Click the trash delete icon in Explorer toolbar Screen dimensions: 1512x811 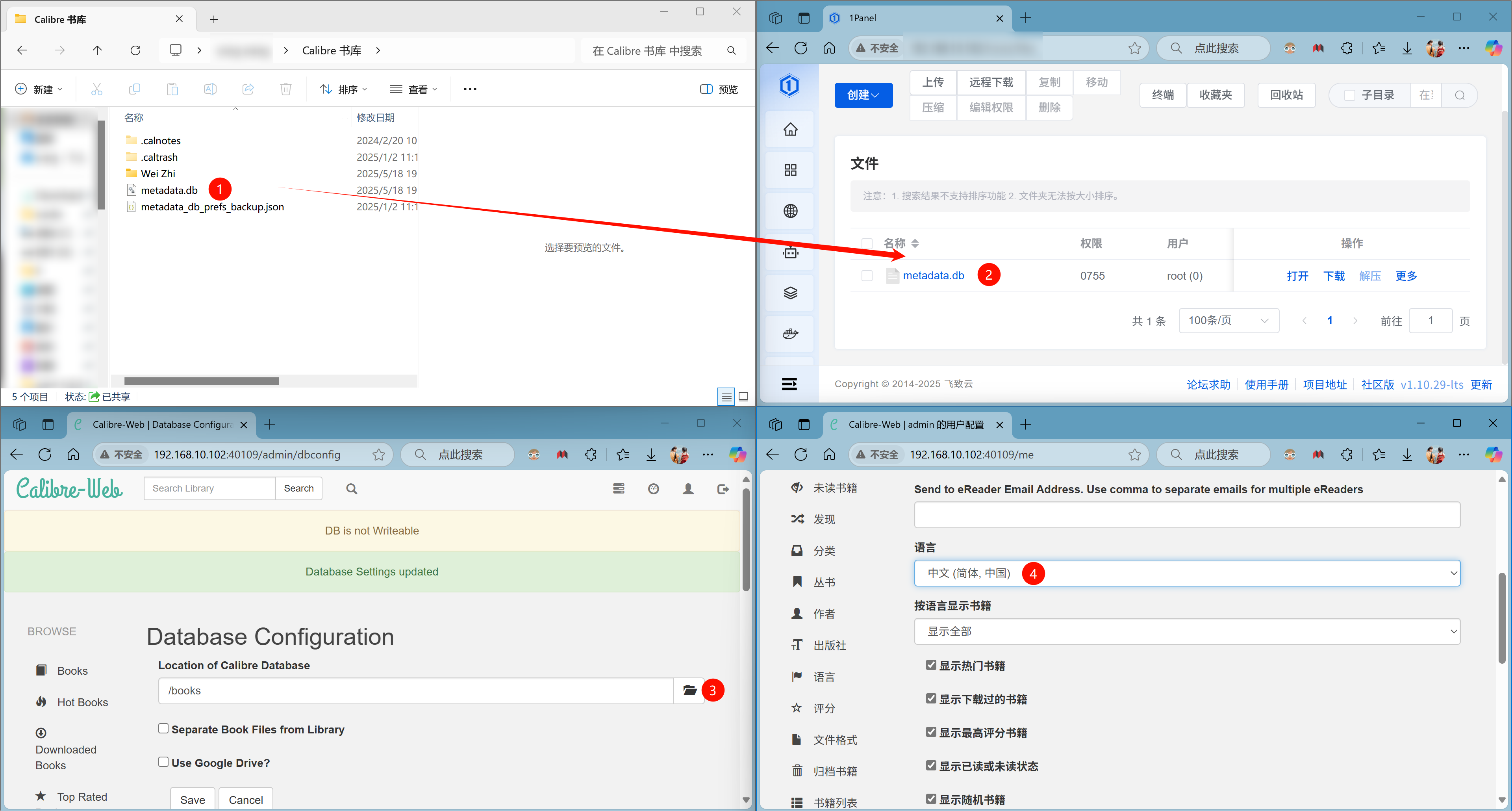[285, 89]
